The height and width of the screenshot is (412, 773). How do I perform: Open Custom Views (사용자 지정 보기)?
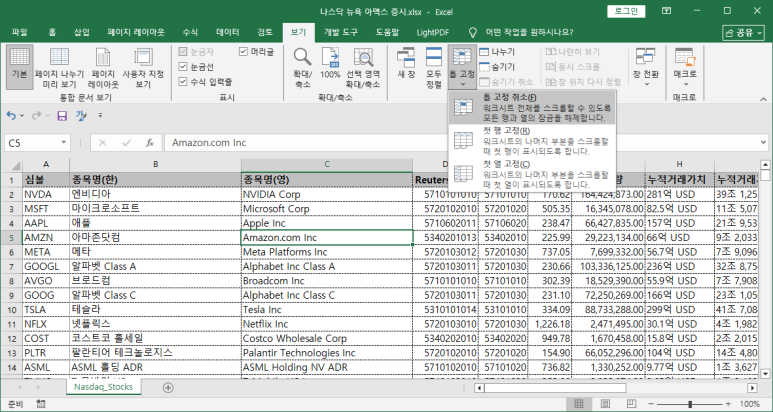click(143, 68)
